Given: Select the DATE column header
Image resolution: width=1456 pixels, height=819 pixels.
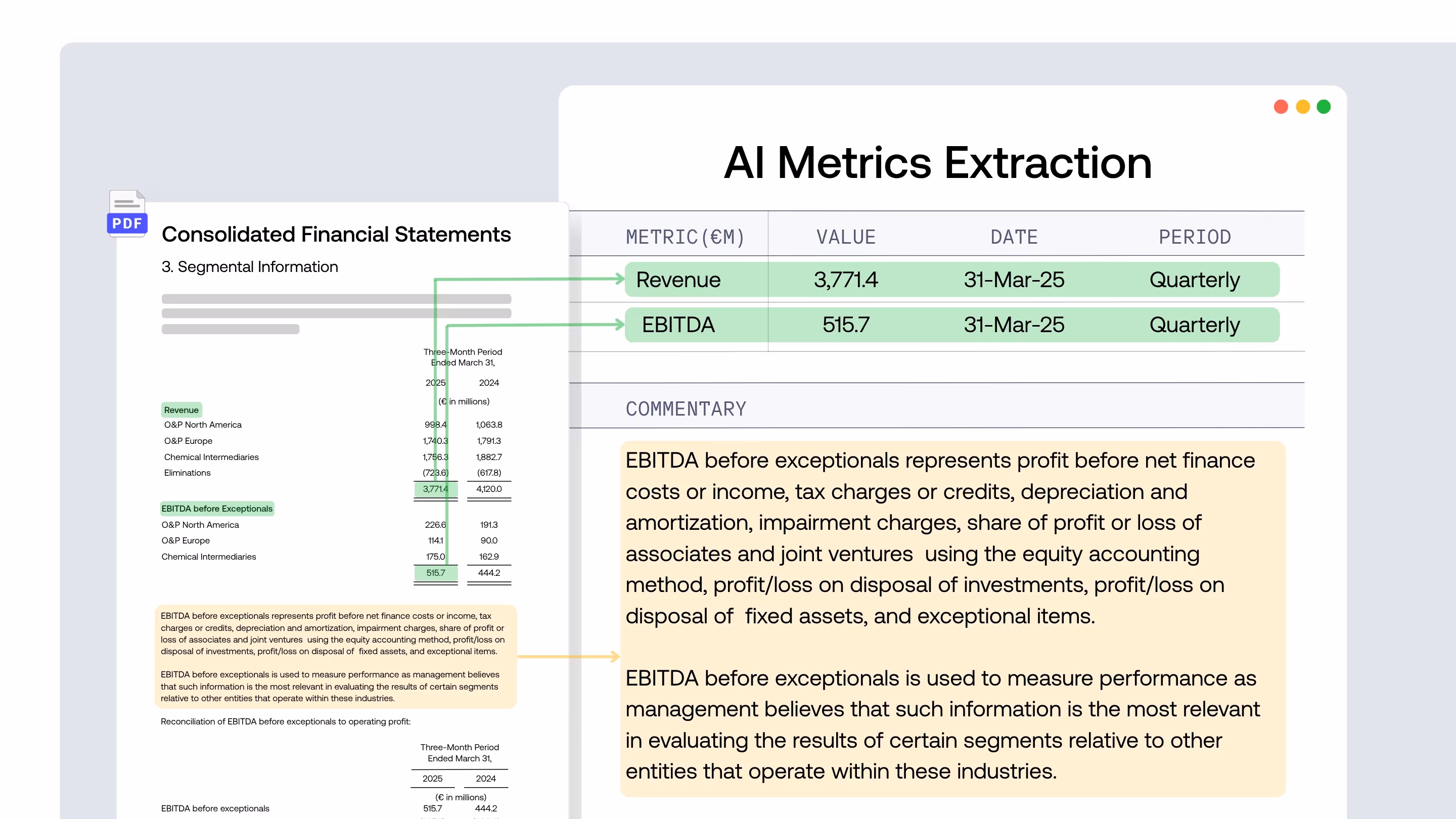Looking at the screenshot, I should pos(1014,237).
